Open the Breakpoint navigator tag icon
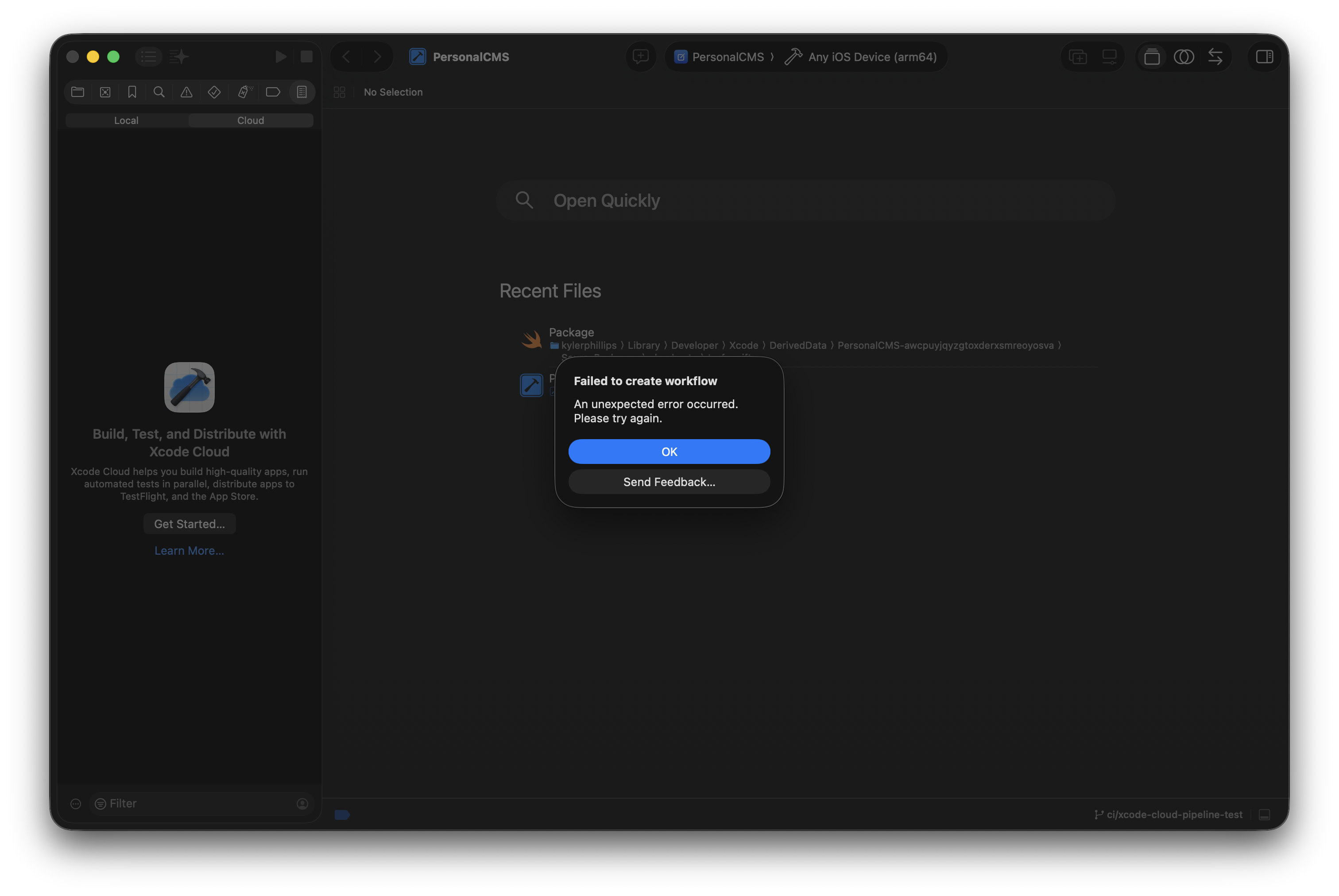This screenshot has height=896, width=1339. (x=273, y=92)
